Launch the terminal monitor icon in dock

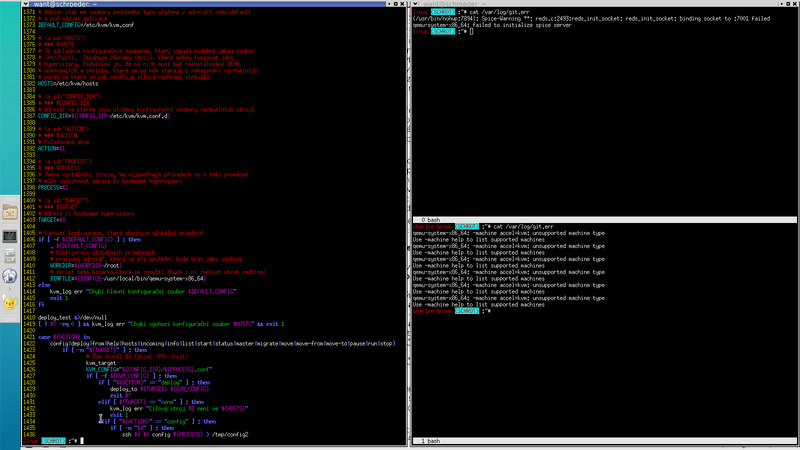point(10,236)
